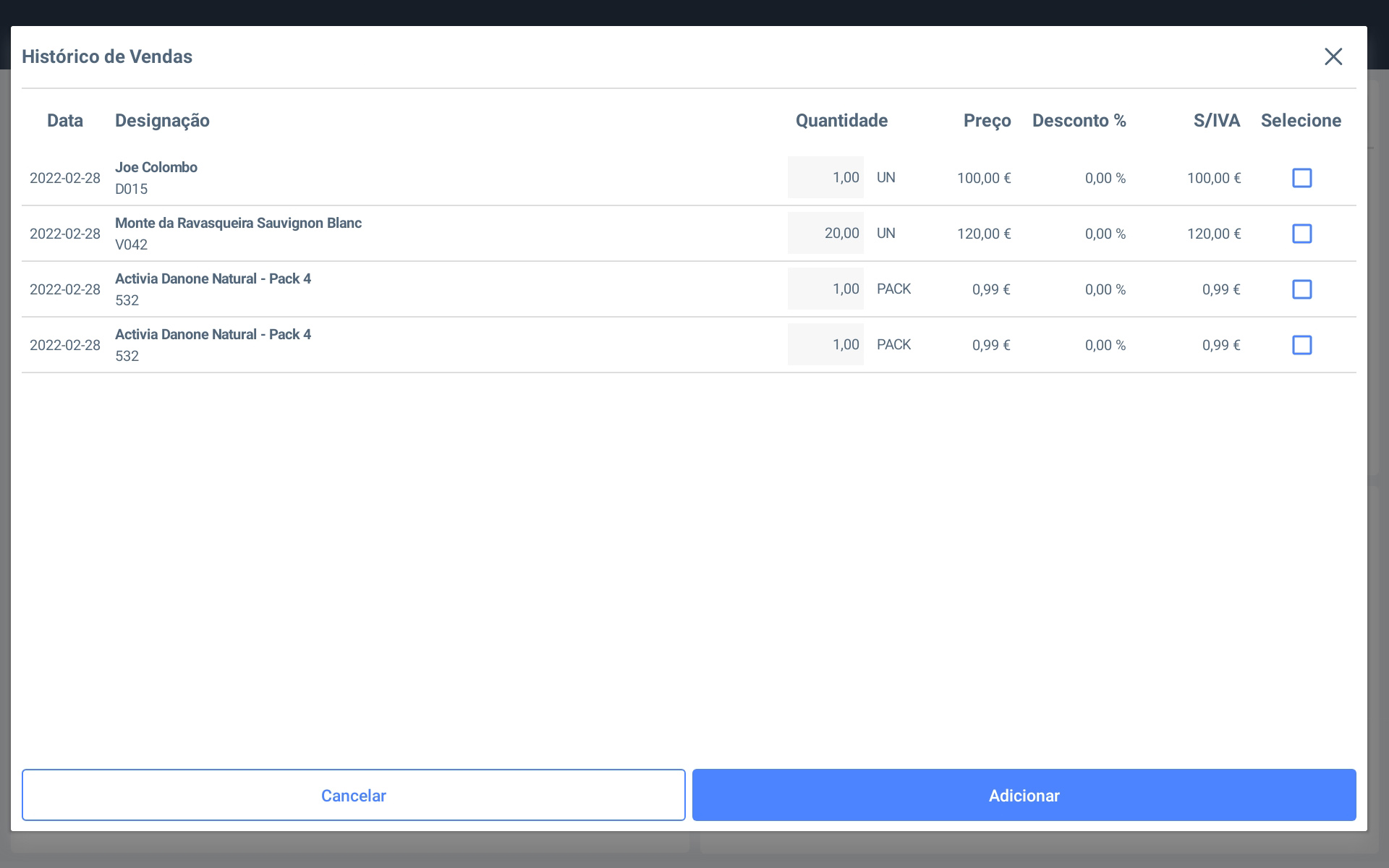Edit the Joe Colombo quantity field

pyautogui.click(x=825, y=177)
